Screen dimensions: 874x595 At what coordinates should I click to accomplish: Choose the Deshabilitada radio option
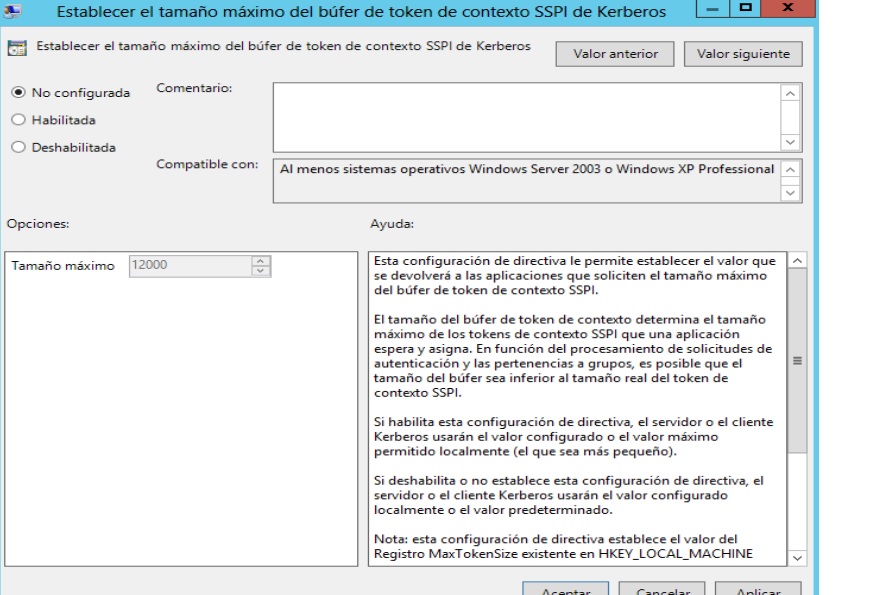point(17,147)
